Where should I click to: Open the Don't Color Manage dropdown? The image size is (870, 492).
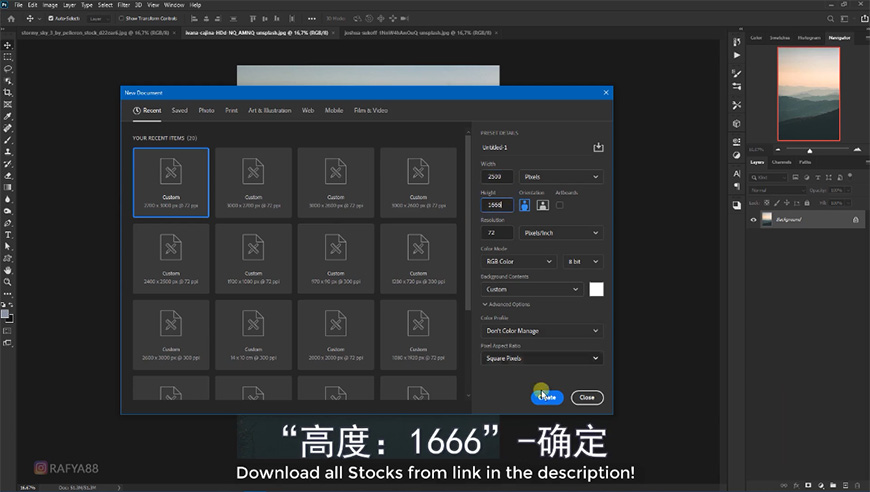(x=542, y=331)
